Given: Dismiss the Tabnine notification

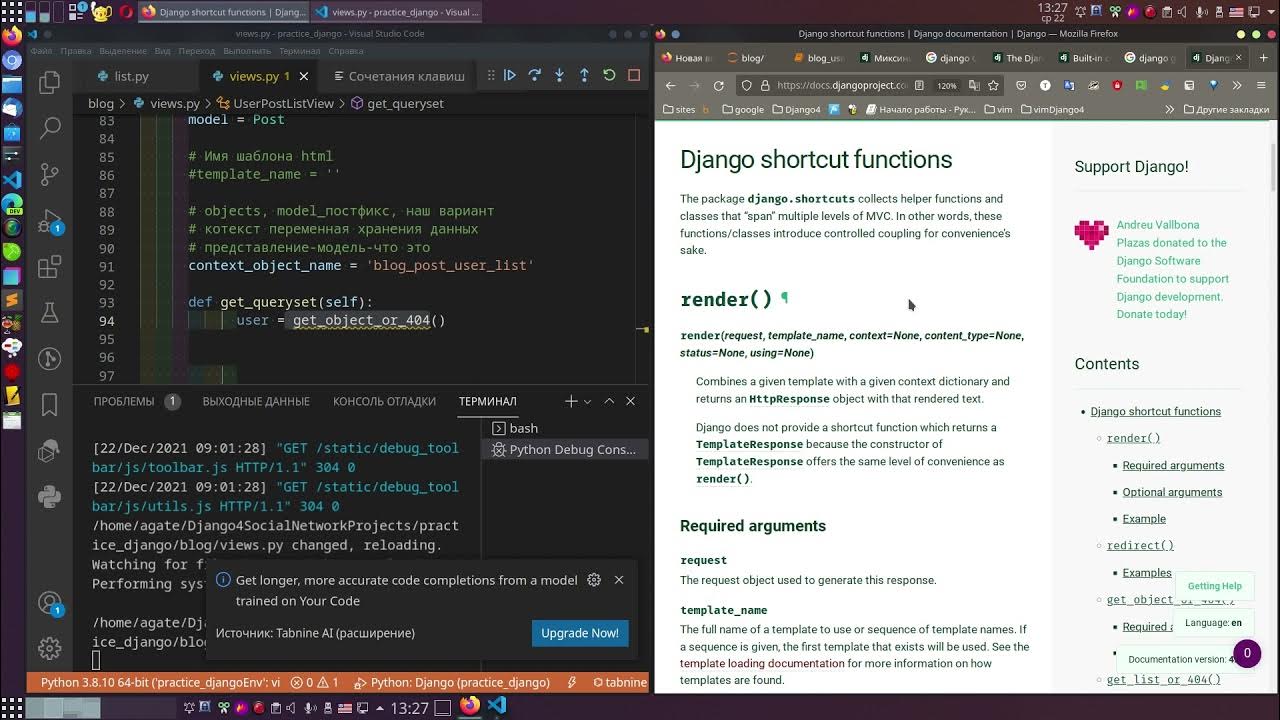Looking at the screenshot, I should click(619, 580).
